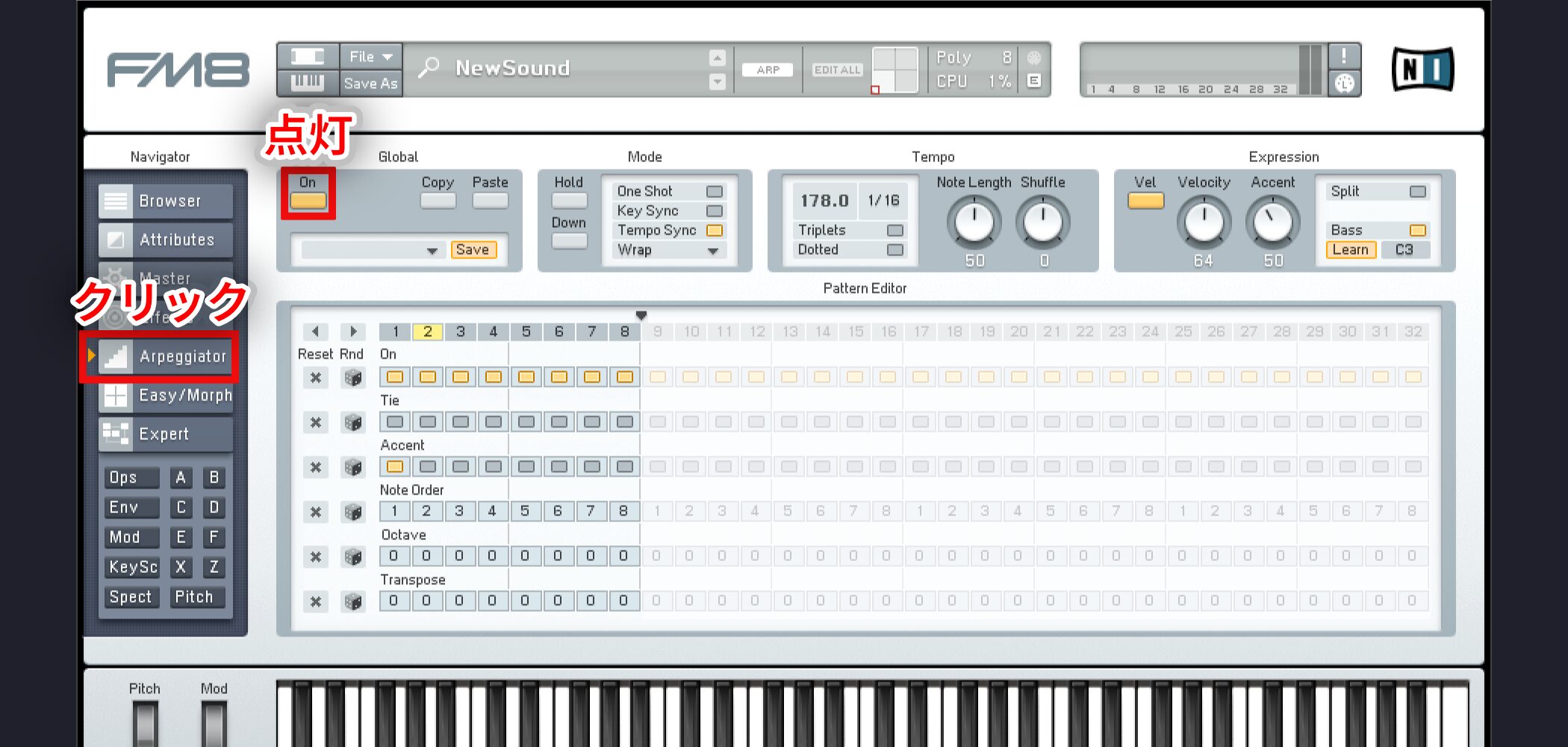Open Operator A page
The width and height of the screenshot is (1568, 747).
(x=180, y=477)
